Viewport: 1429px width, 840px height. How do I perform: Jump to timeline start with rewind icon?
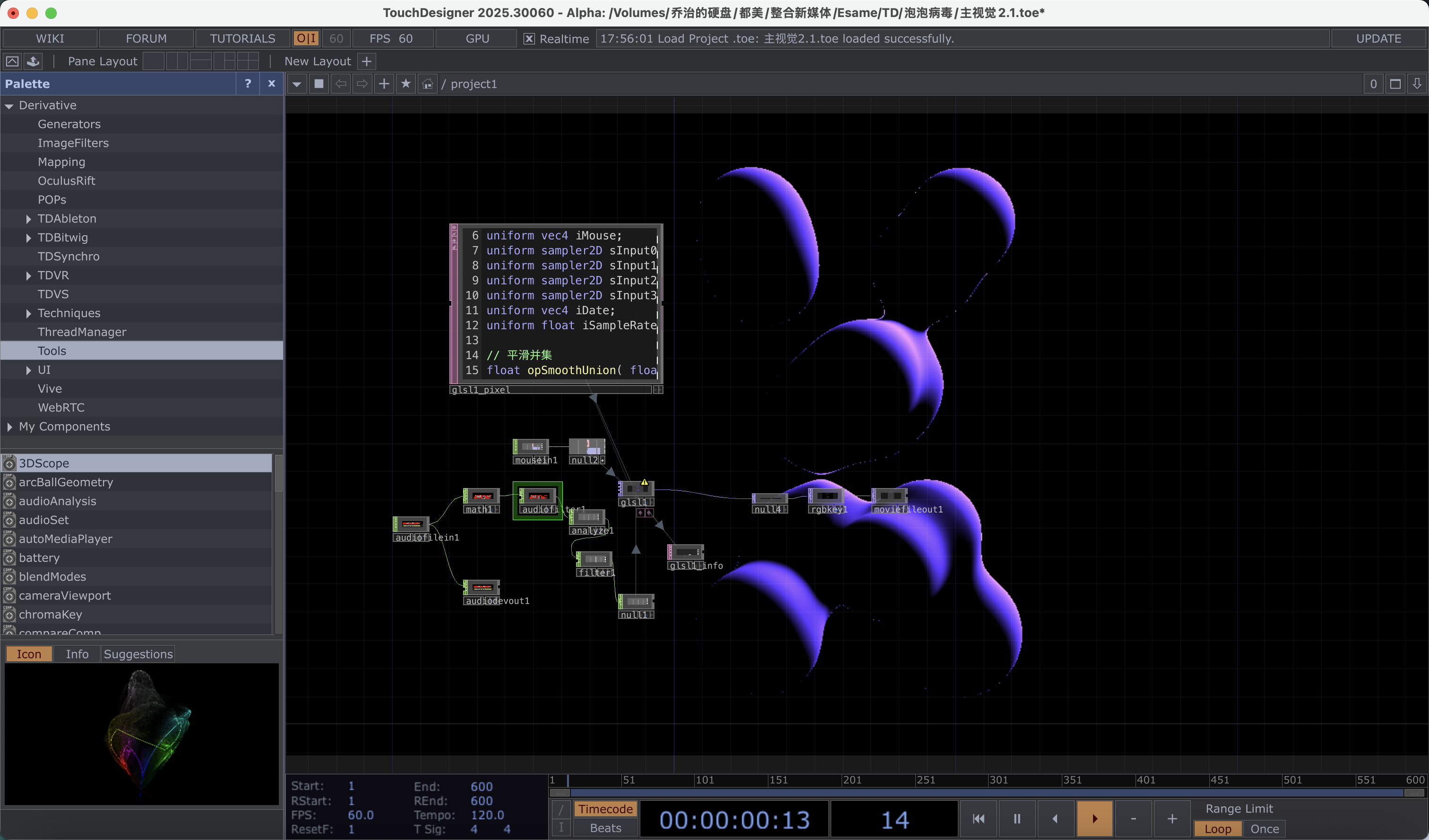point(978,818)
